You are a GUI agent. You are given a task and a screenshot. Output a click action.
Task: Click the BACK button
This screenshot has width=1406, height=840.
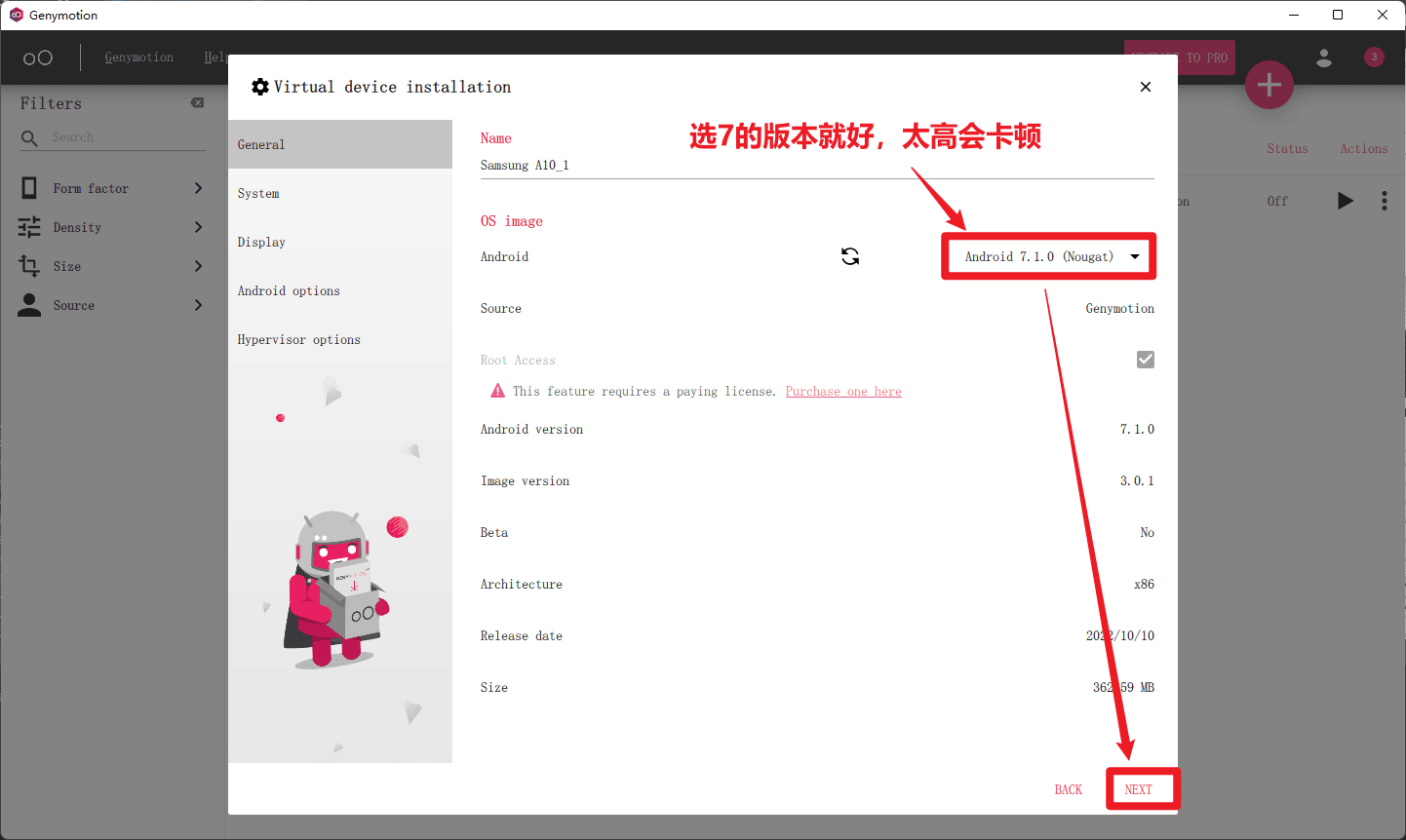click(x=1068, y=789)
